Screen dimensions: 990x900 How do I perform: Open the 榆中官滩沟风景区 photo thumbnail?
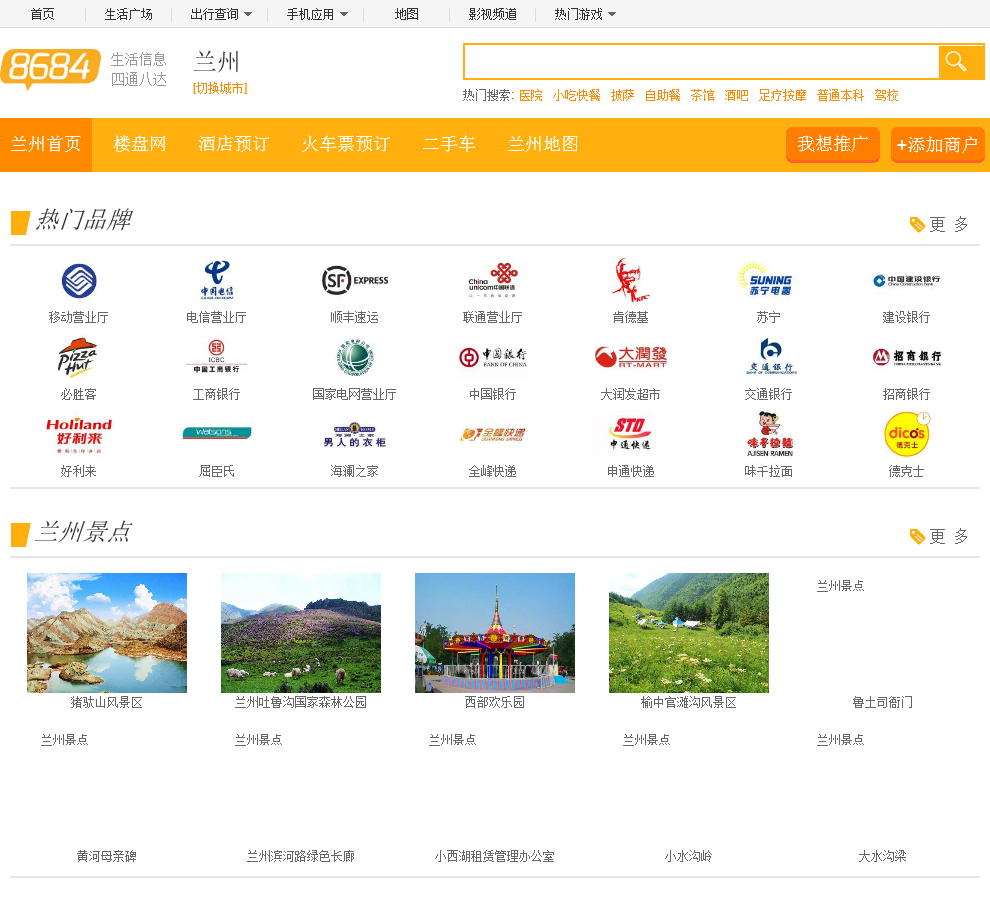(689, 633)
